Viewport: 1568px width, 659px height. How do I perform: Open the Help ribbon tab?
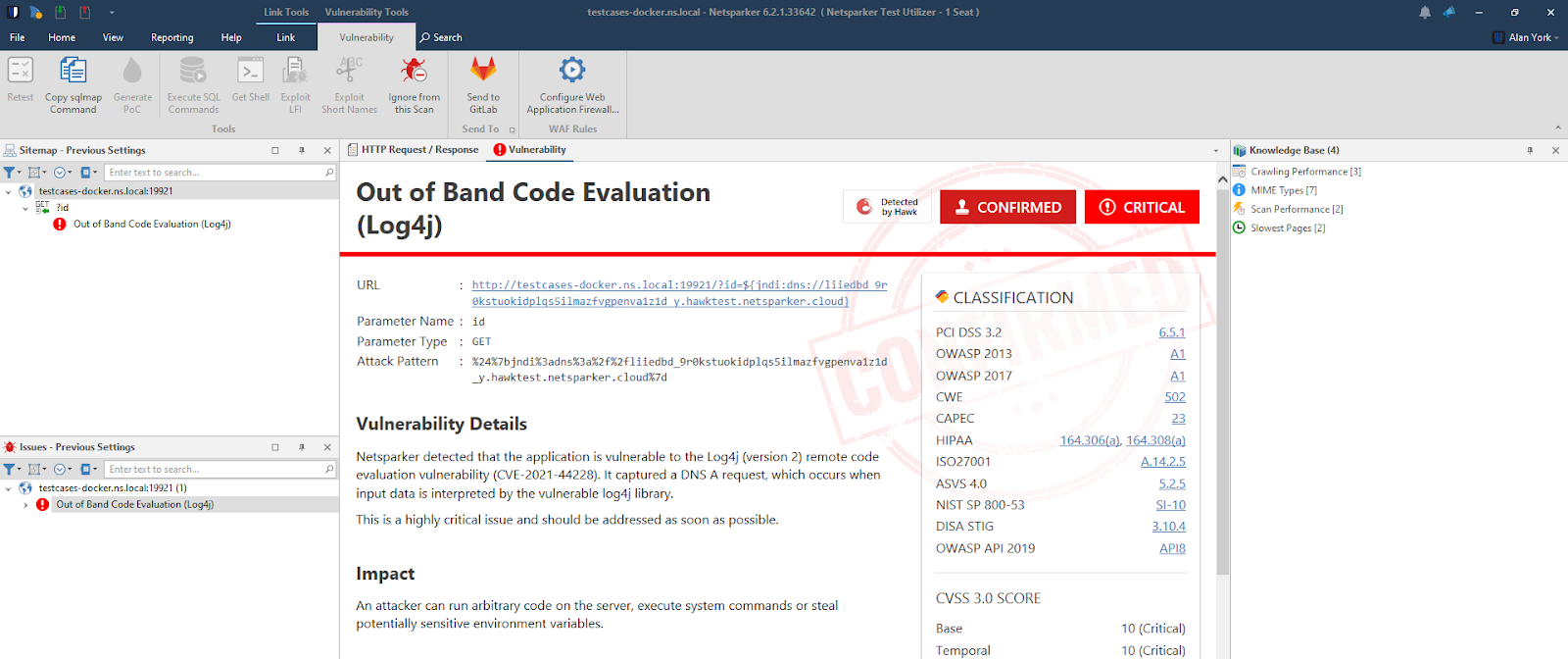tap(231, 37)
